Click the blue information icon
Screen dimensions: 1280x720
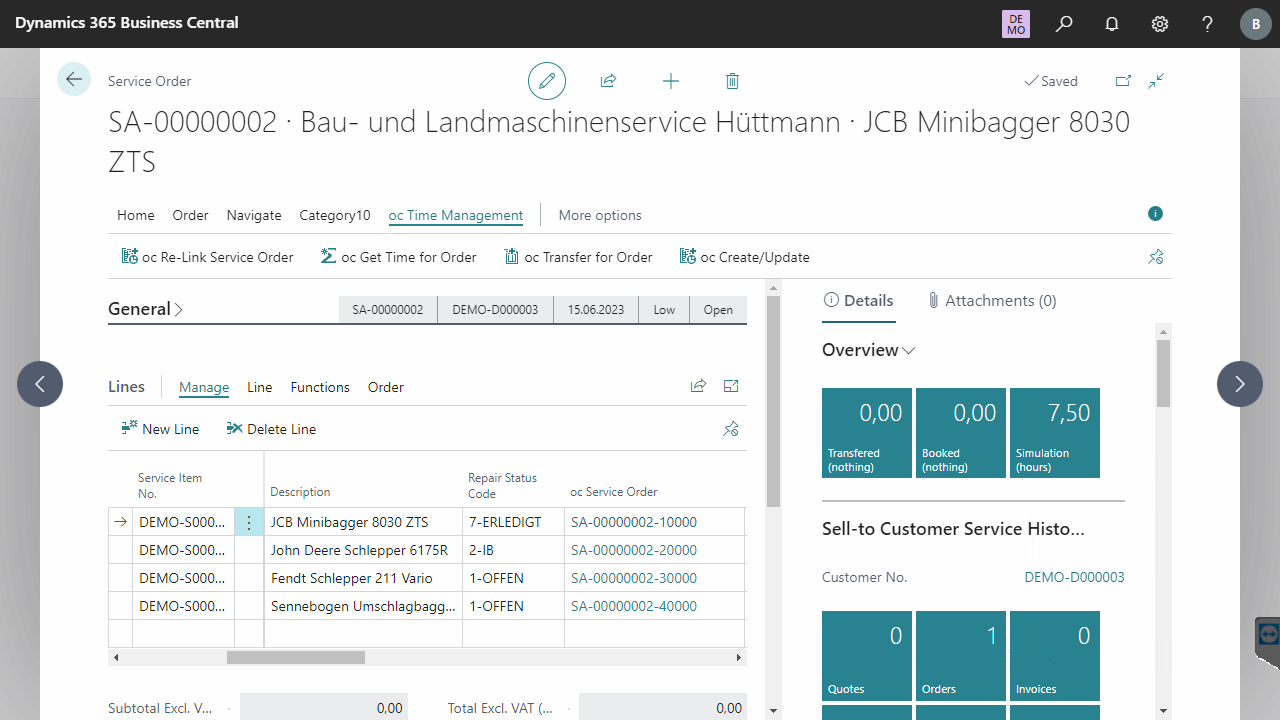1156,213
